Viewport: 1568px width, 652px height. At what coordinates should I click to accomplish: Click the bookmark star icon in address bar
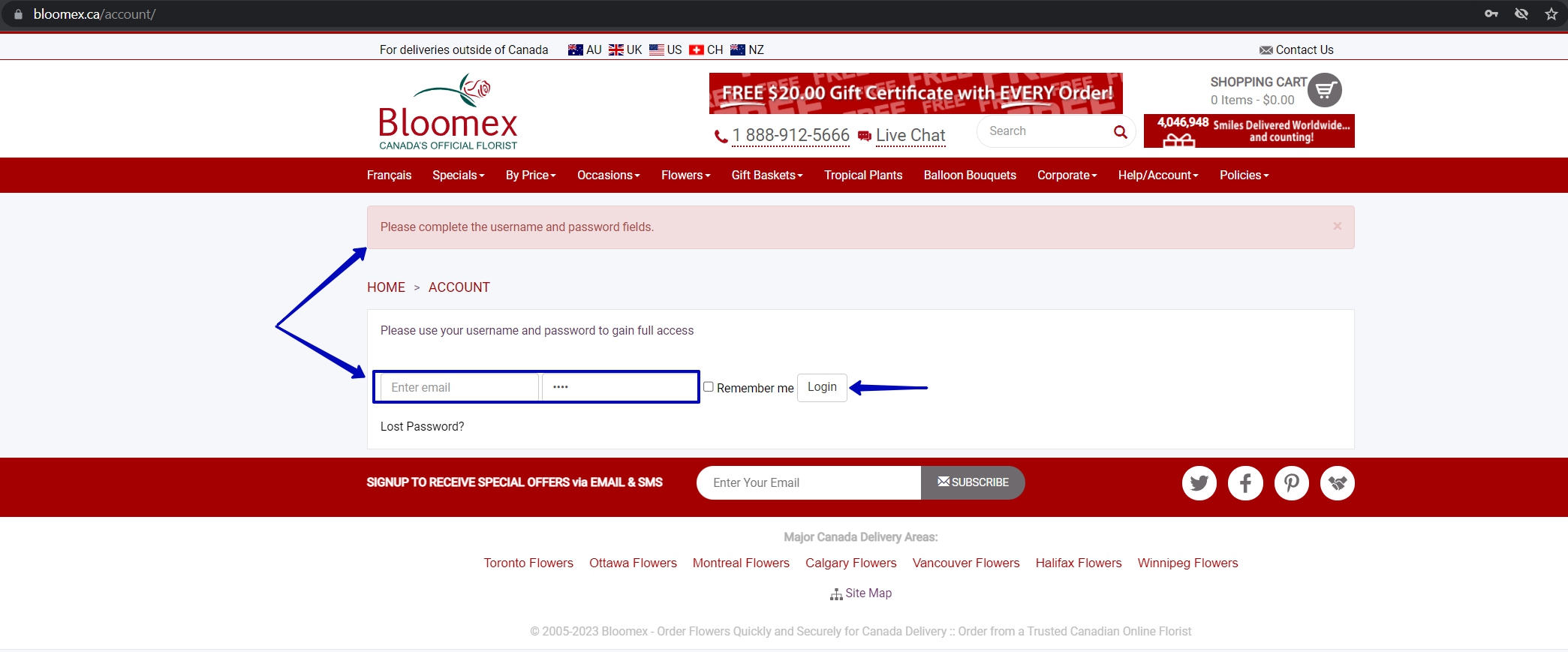pos(1551,14)
